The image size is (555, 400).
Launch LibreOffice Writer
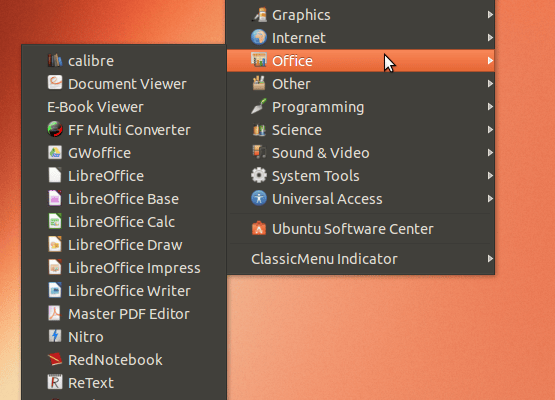[124, 291]
